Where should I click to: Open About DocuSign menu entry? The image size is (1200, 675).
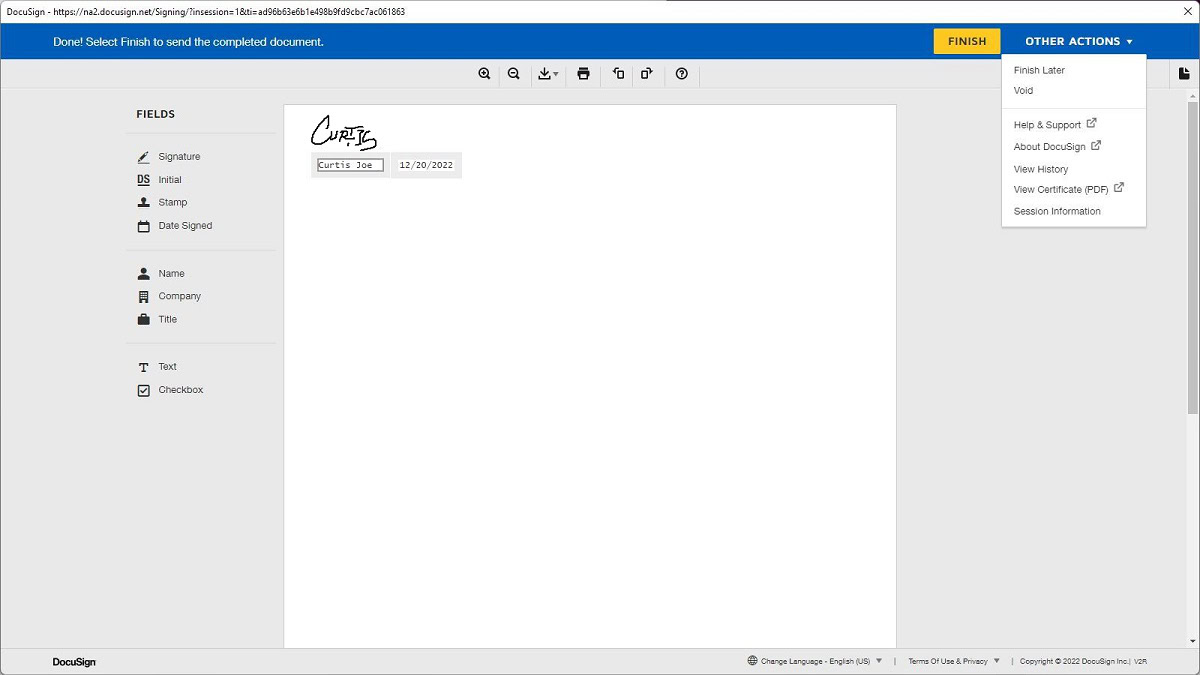coord(1049,147)
